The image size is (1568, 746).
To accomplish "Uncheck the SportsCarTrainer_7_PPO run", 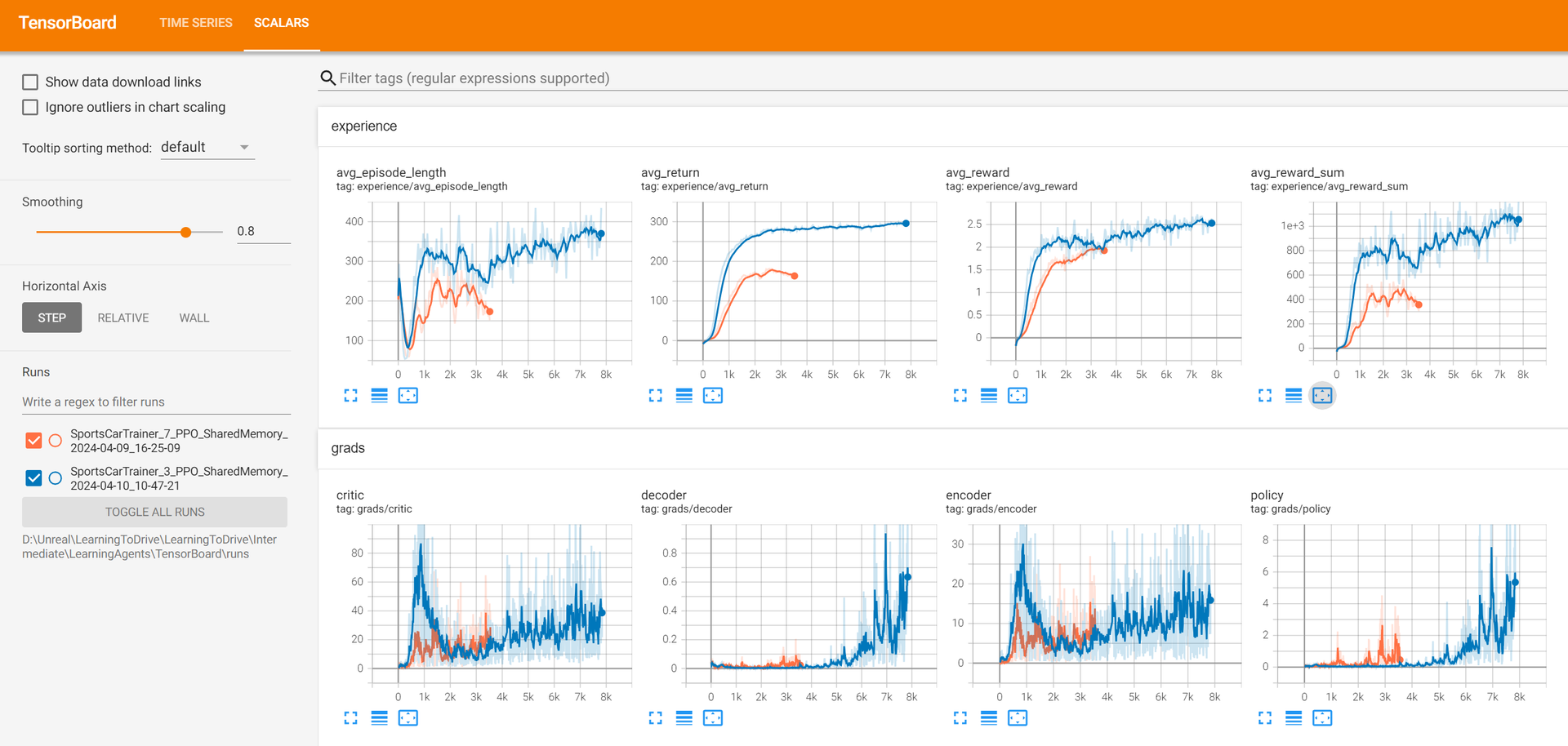I will [x=33, y=440].
